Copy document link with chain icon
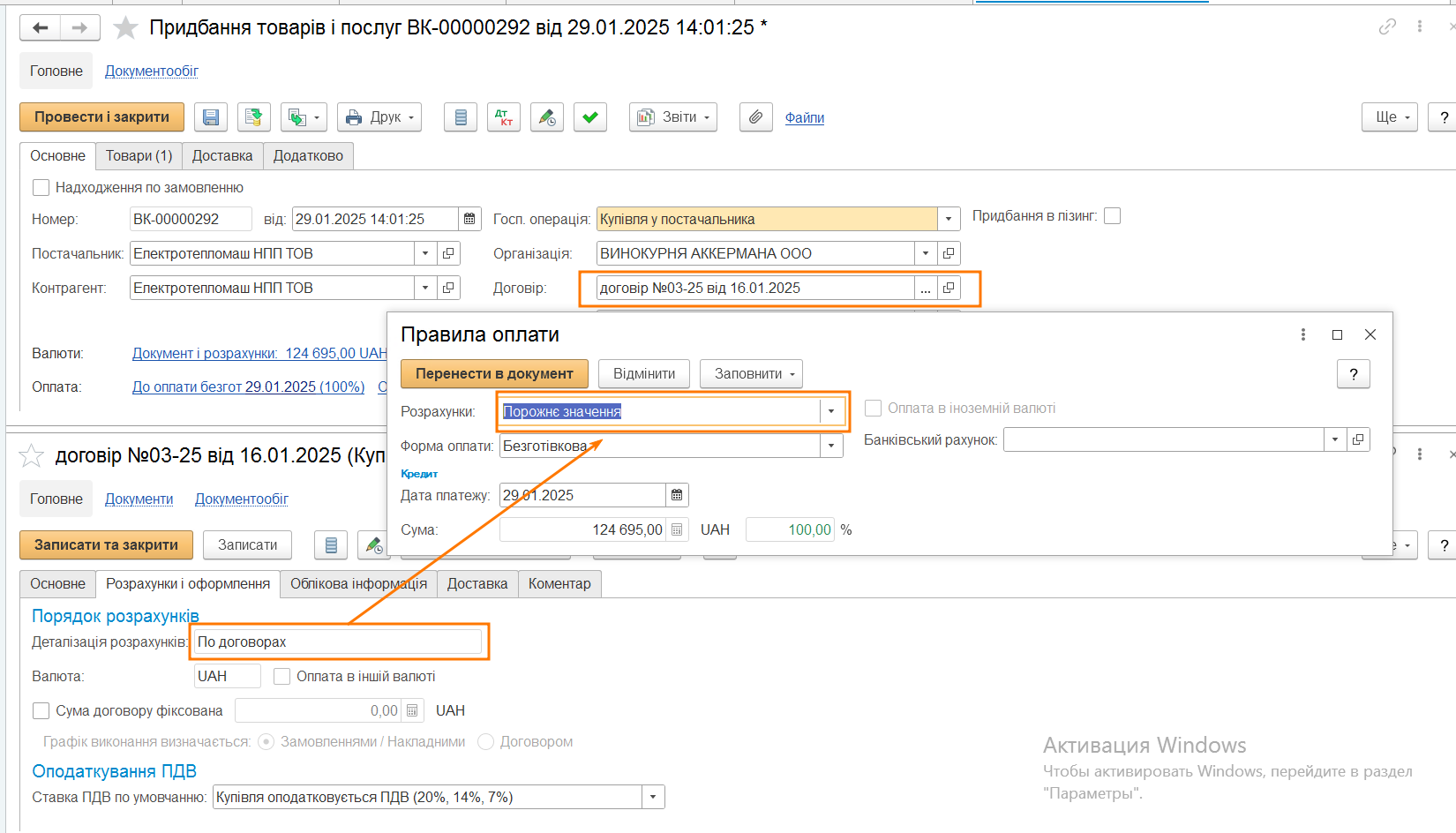 [1387, 26]
